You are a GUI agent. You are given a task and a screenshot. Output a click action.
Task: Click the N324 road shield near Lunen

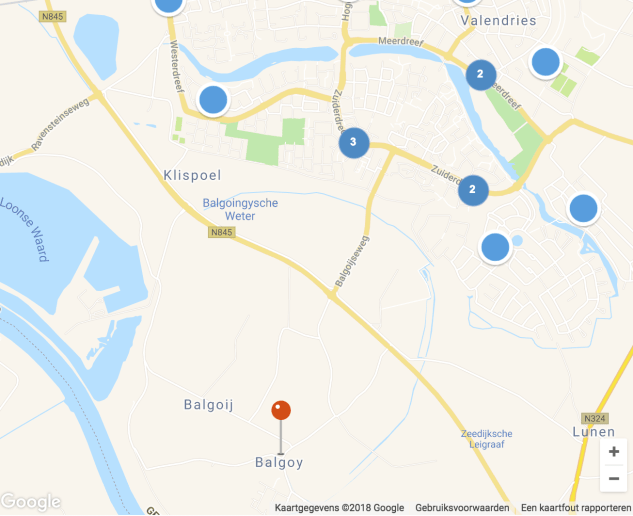(595, 418)
